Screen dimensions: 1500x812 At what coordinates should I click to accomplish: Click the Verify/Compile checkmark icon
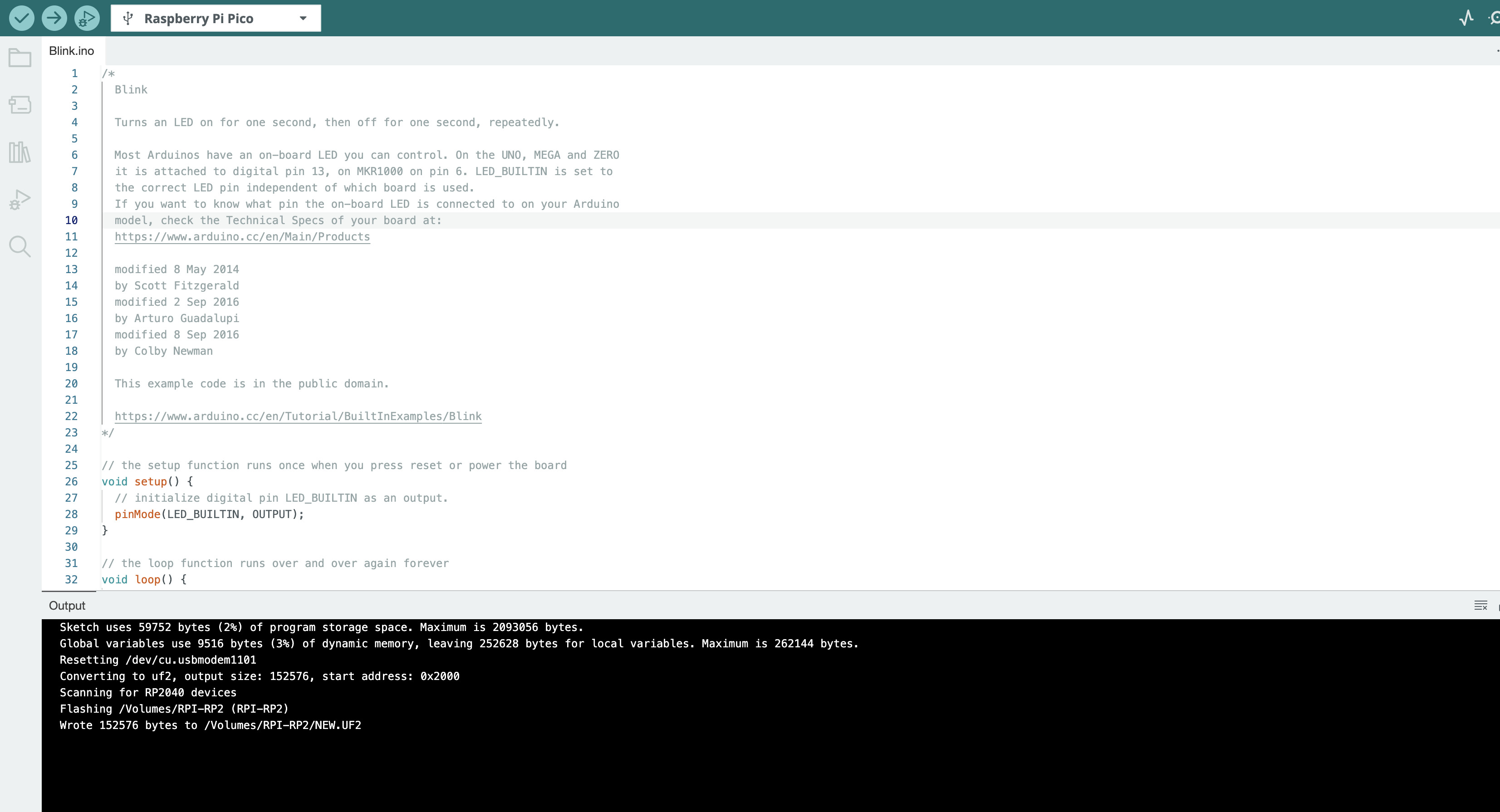pyautogui.click(x=21, y=18)
